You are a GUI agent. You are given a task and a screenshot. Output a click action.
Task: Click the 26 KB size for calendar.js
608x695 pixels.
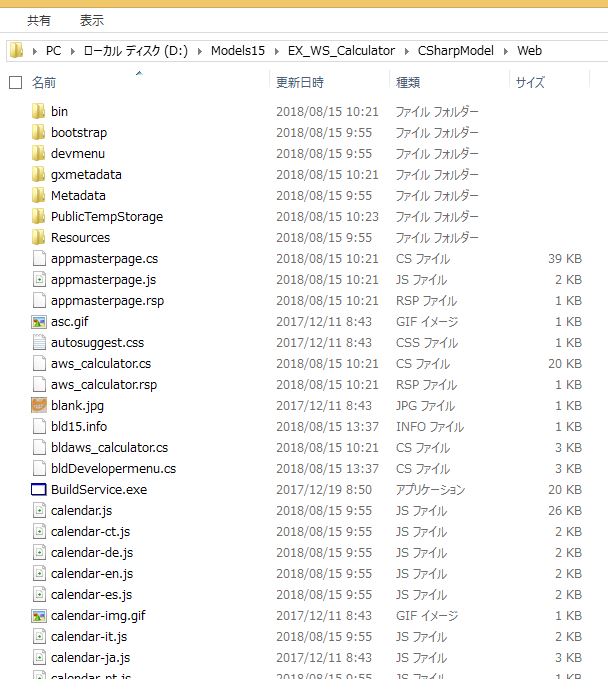565,511
